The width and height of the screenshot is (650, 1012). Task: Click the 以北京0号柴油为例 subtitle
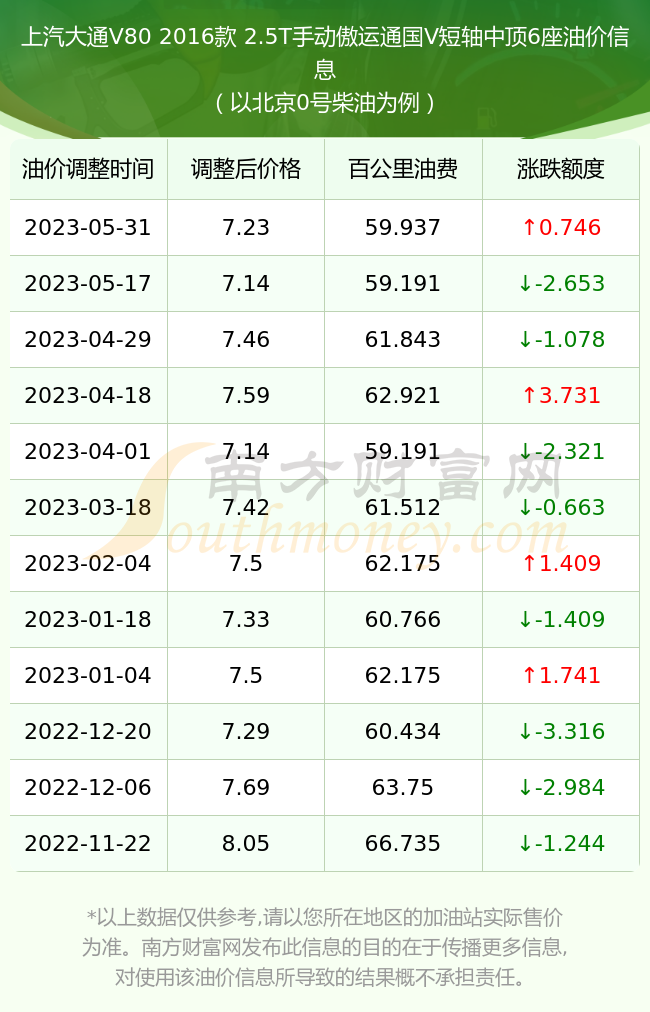tap(325, 103)
